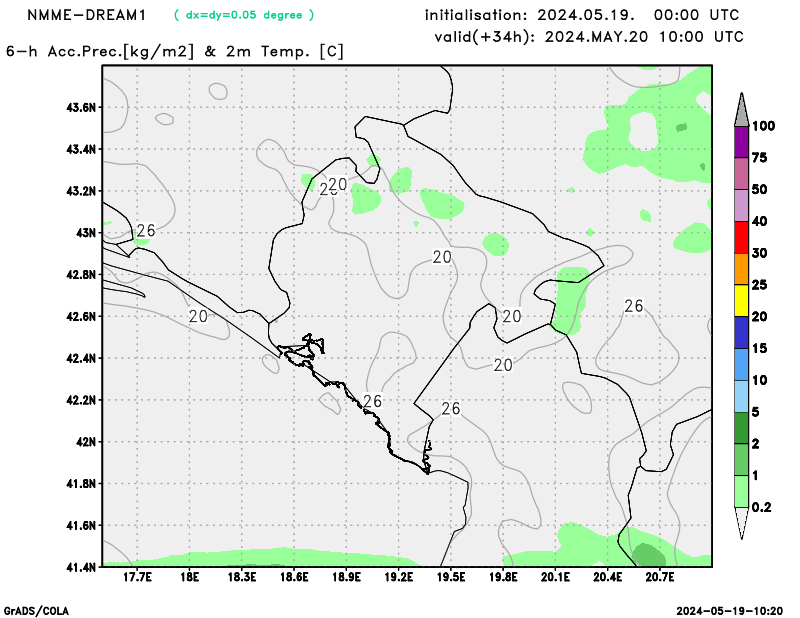Viewport: 800px width, 618px height.
Task: Click the colorbar value label 40
Action: pyautogui.click(x=760, y=221)
